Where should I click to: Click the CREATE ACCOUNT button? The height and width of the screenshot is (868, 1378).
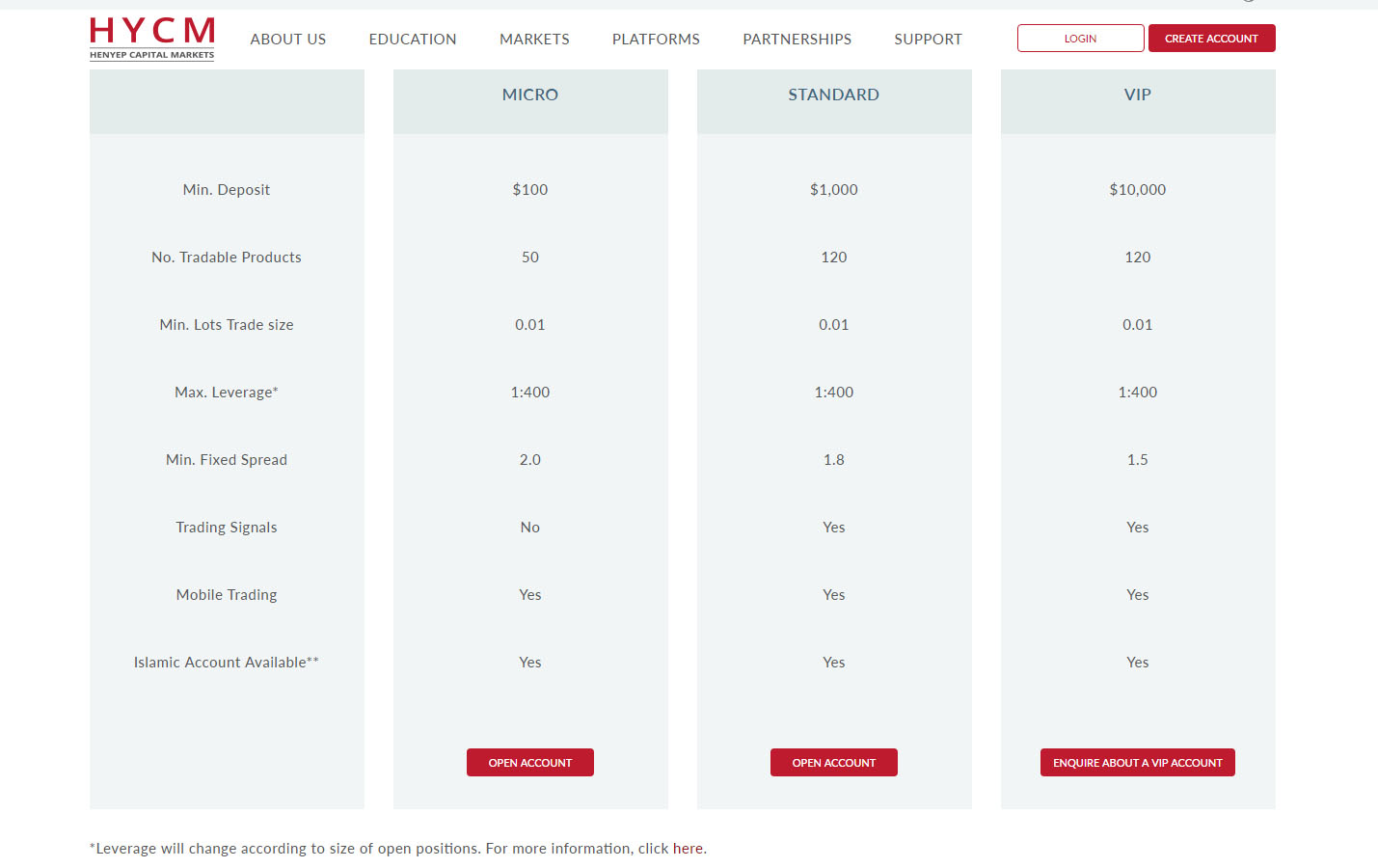pos(1211,38)
